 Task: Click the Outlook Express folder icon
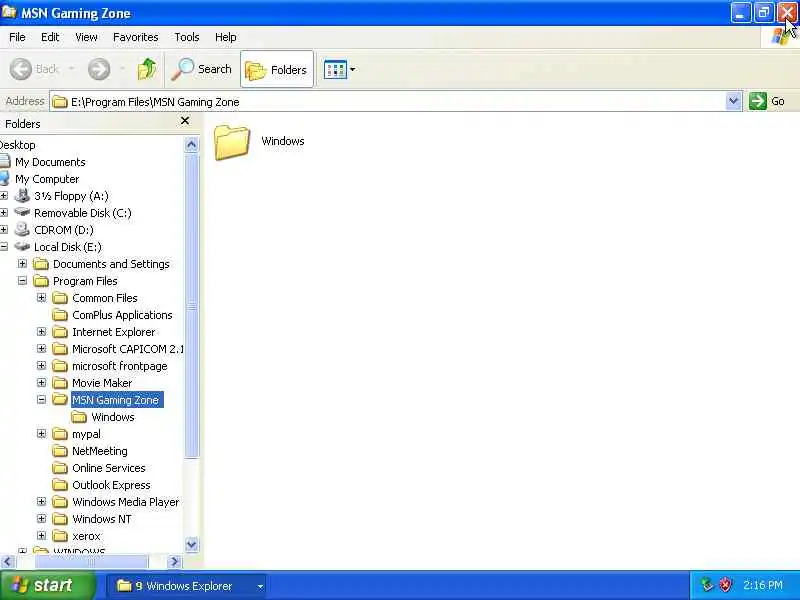60,485
